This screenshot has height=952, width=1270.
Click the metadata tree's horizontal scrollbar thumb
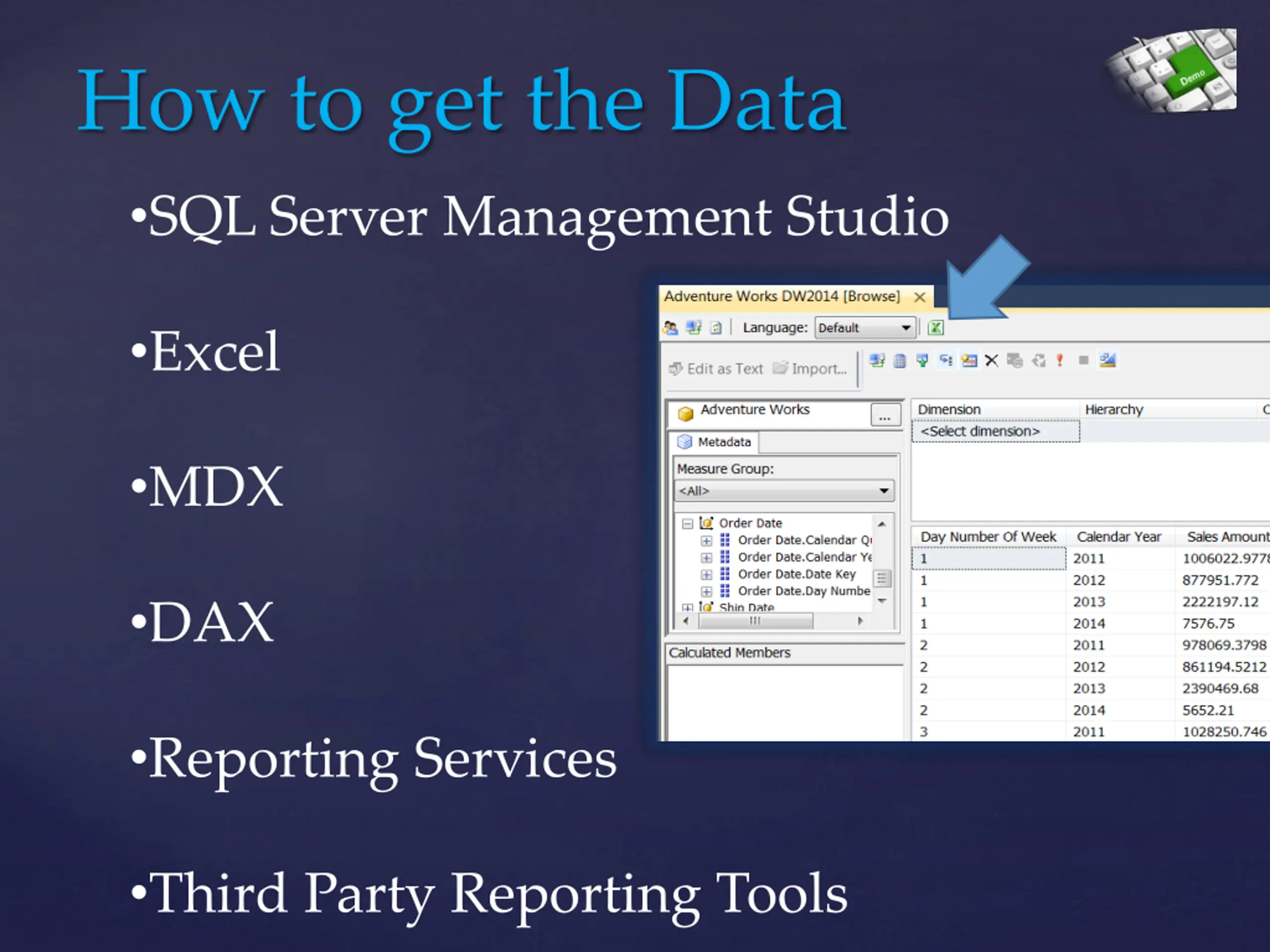point(755,621)
